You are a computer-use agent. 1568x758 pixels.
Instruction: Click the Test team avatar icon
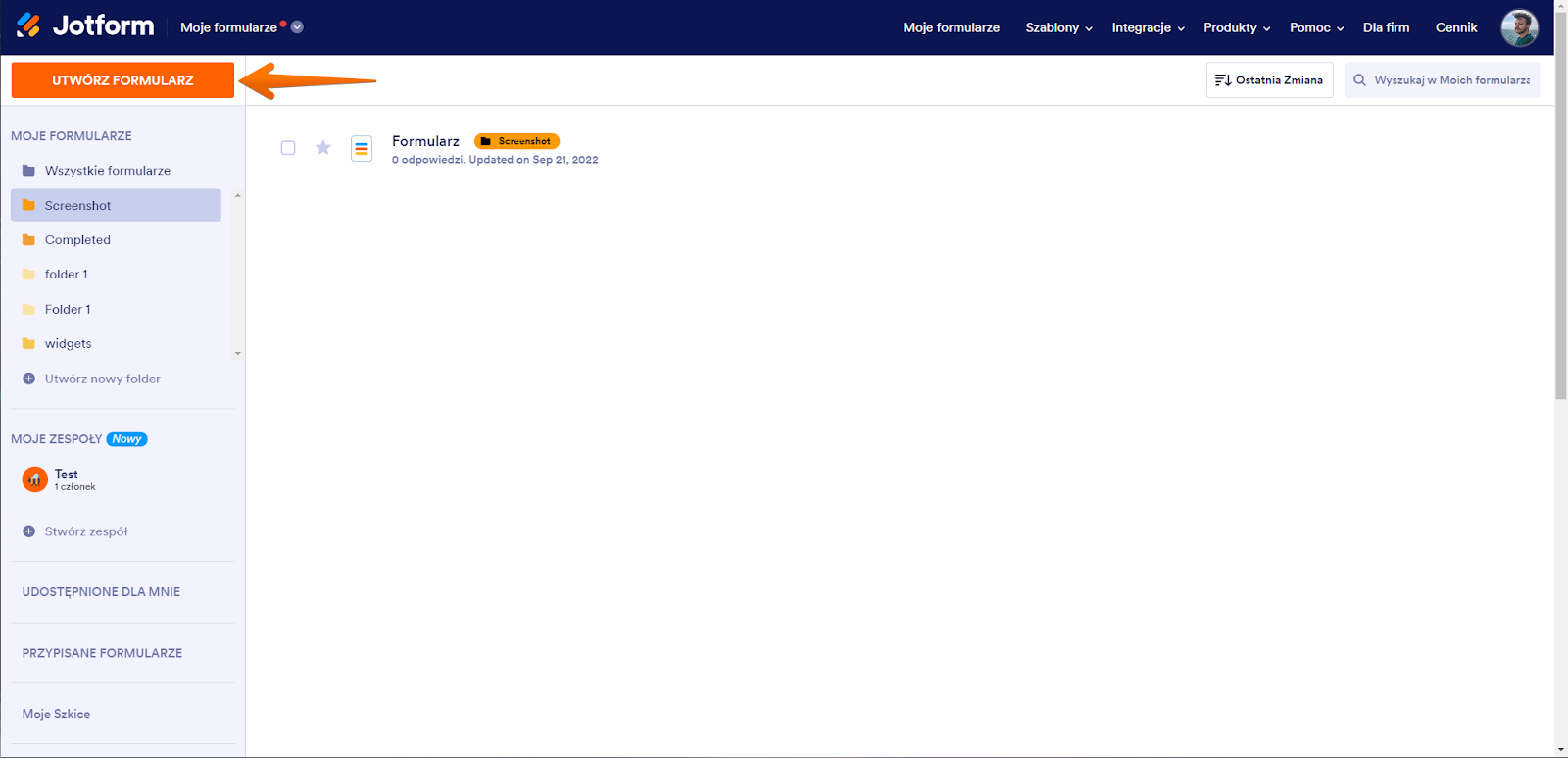pos(34,480)
